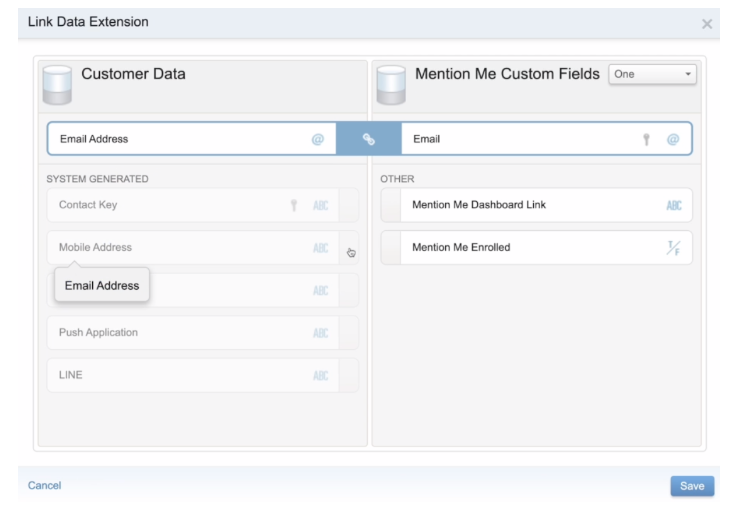Viewport: 742px width, 516px height.
Task: Select the Mobile Address field
Action: point(203,248)
